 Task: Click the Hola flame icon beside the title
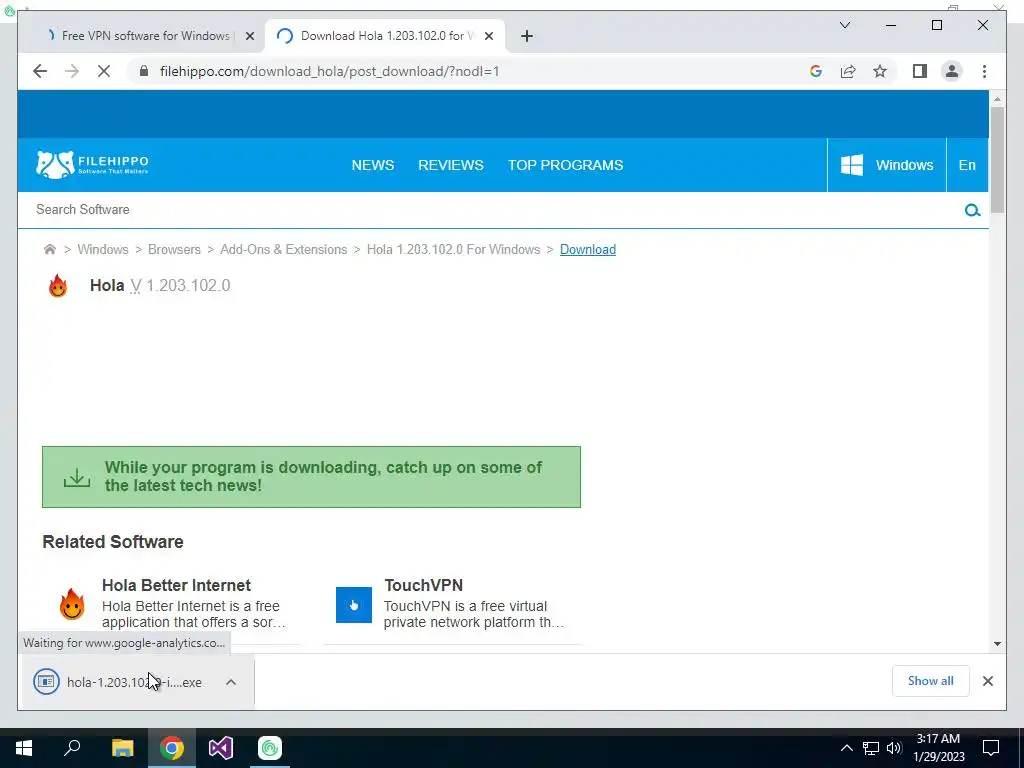58,286
